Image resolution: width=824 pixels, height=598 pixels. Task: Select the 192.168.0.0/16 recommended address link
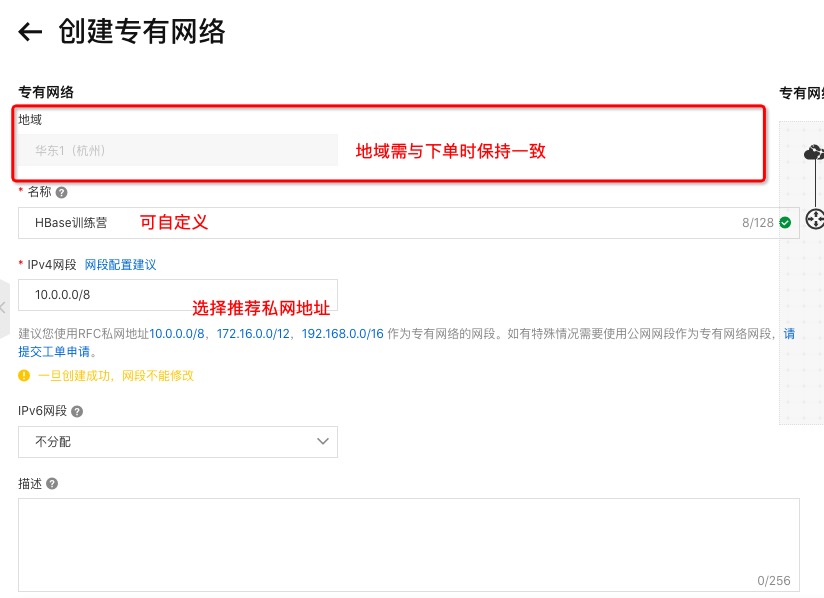click(x=343, y=334)
